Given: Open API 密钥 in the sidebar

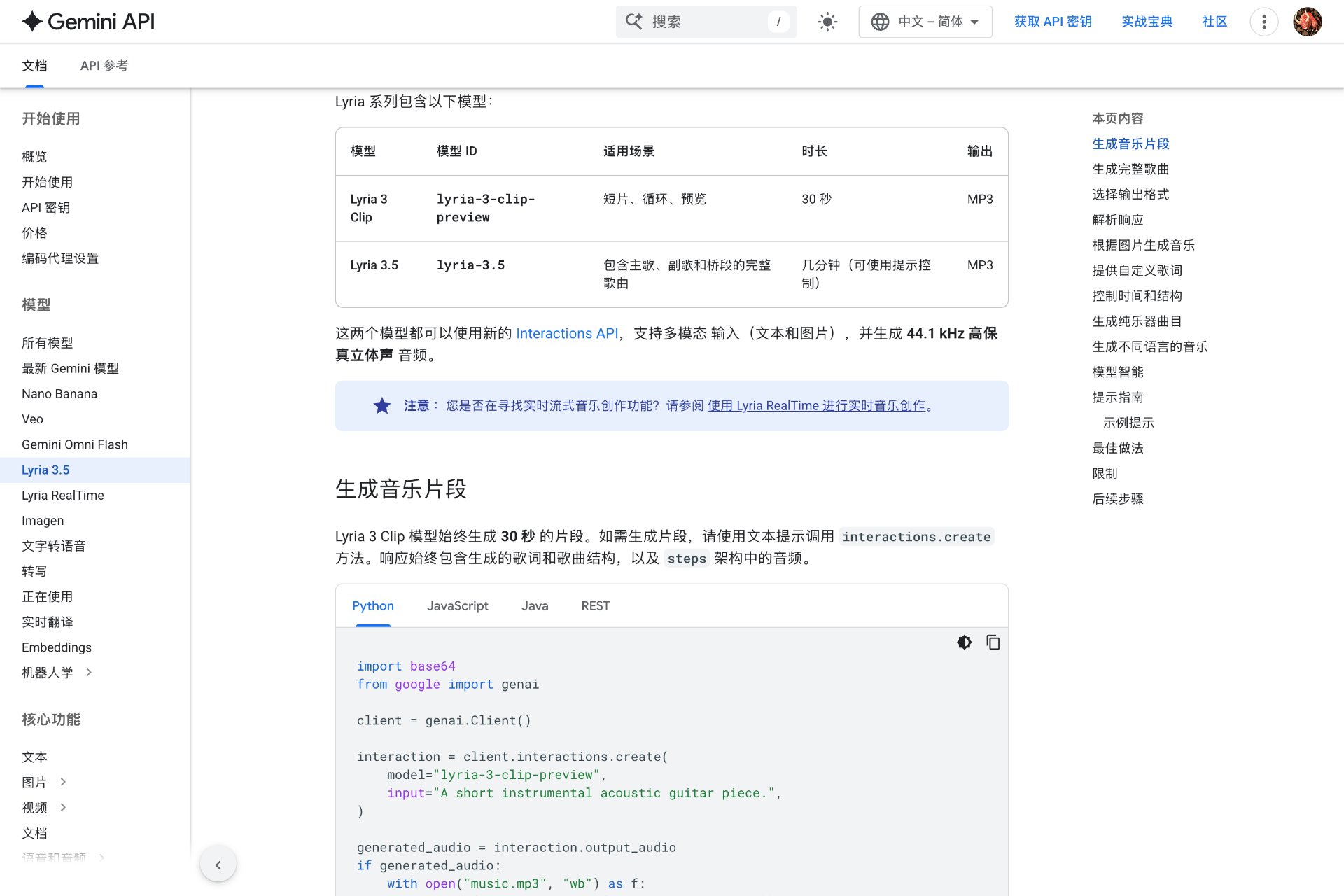Looking at the screenshot, I should coord(45,208).
